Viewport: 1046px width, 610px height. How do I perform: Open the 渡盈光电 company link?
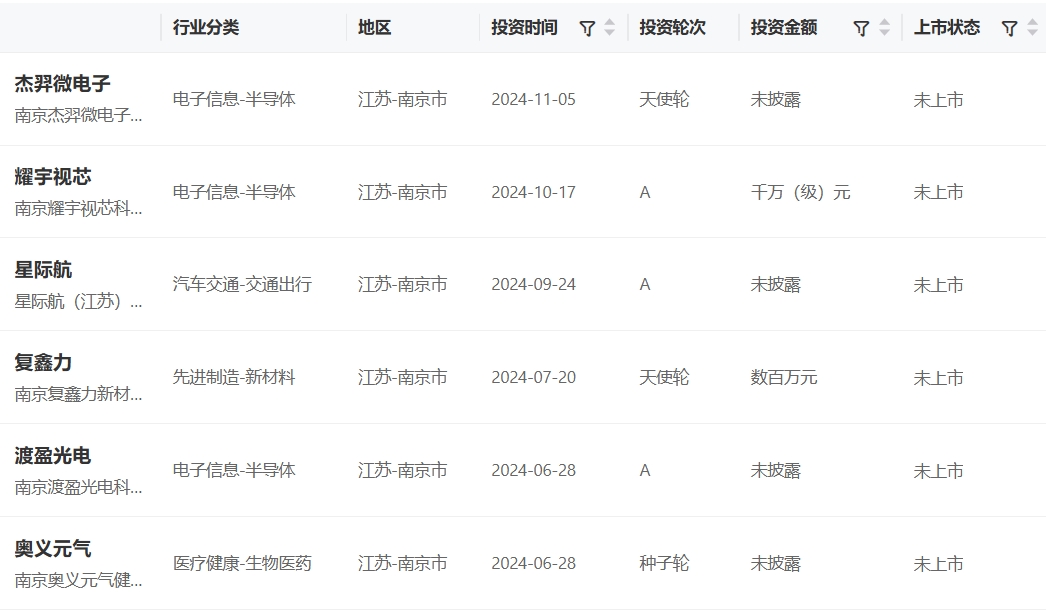pyautogui.click(x=53, y=456)
